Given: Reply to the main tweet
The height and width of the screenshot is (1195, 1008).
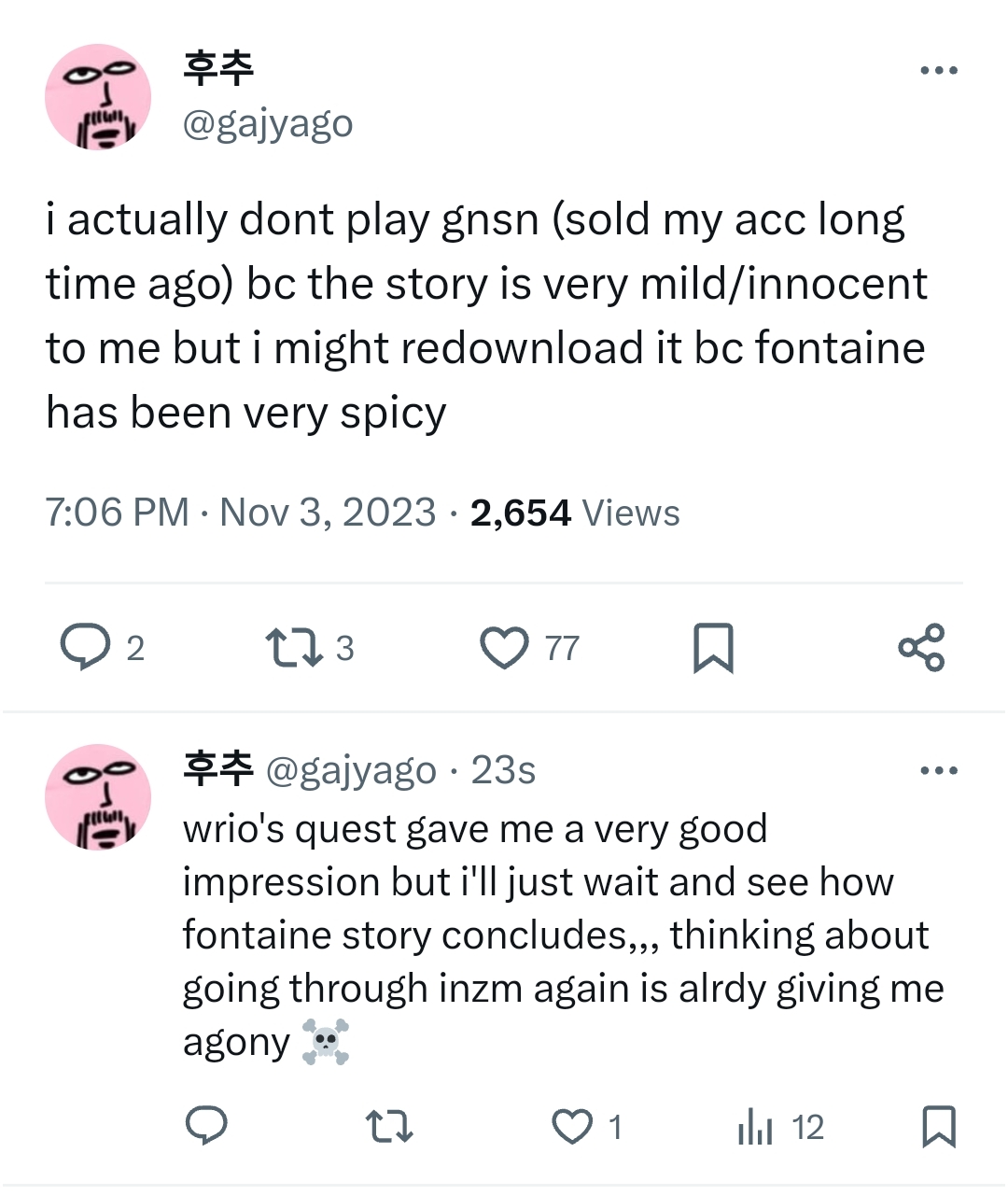Looking at the screenshot, I should tap(85, 647).
